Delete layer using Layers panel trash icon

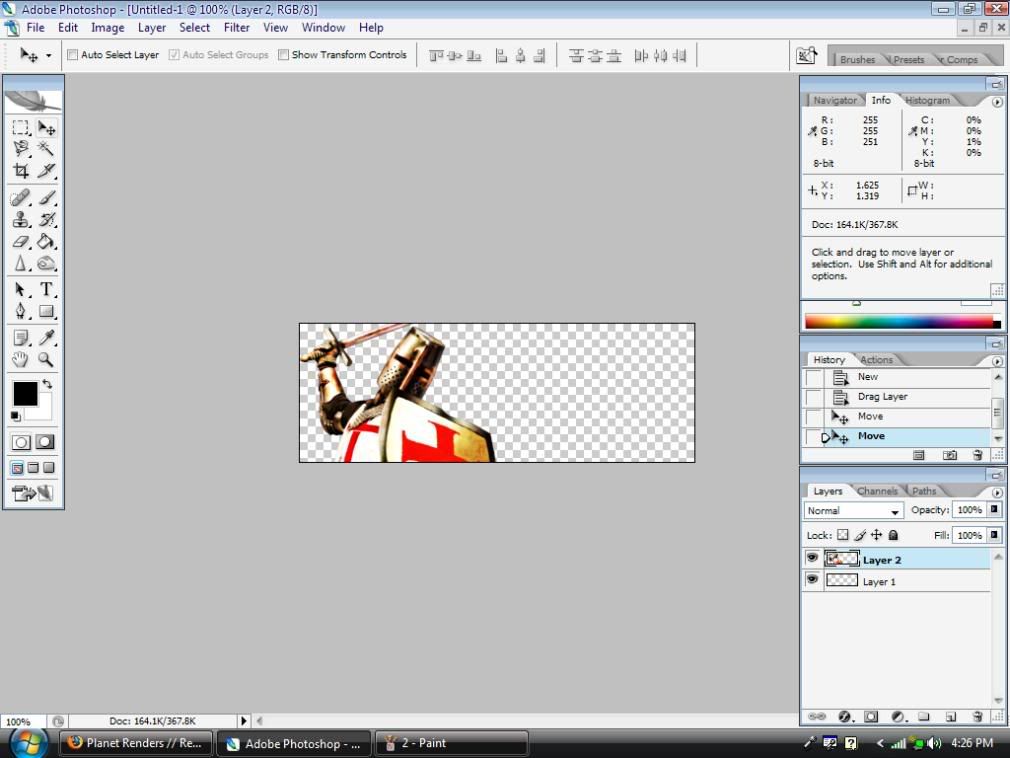click(x=977, y=716)
